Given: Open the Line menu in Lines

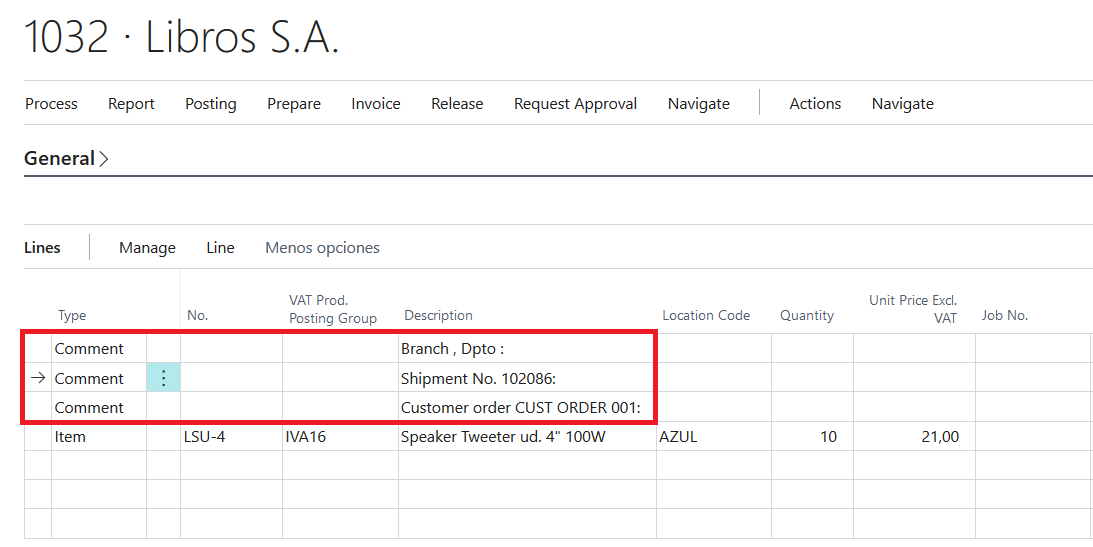Looking at the screenshot, I should [220, 247].
